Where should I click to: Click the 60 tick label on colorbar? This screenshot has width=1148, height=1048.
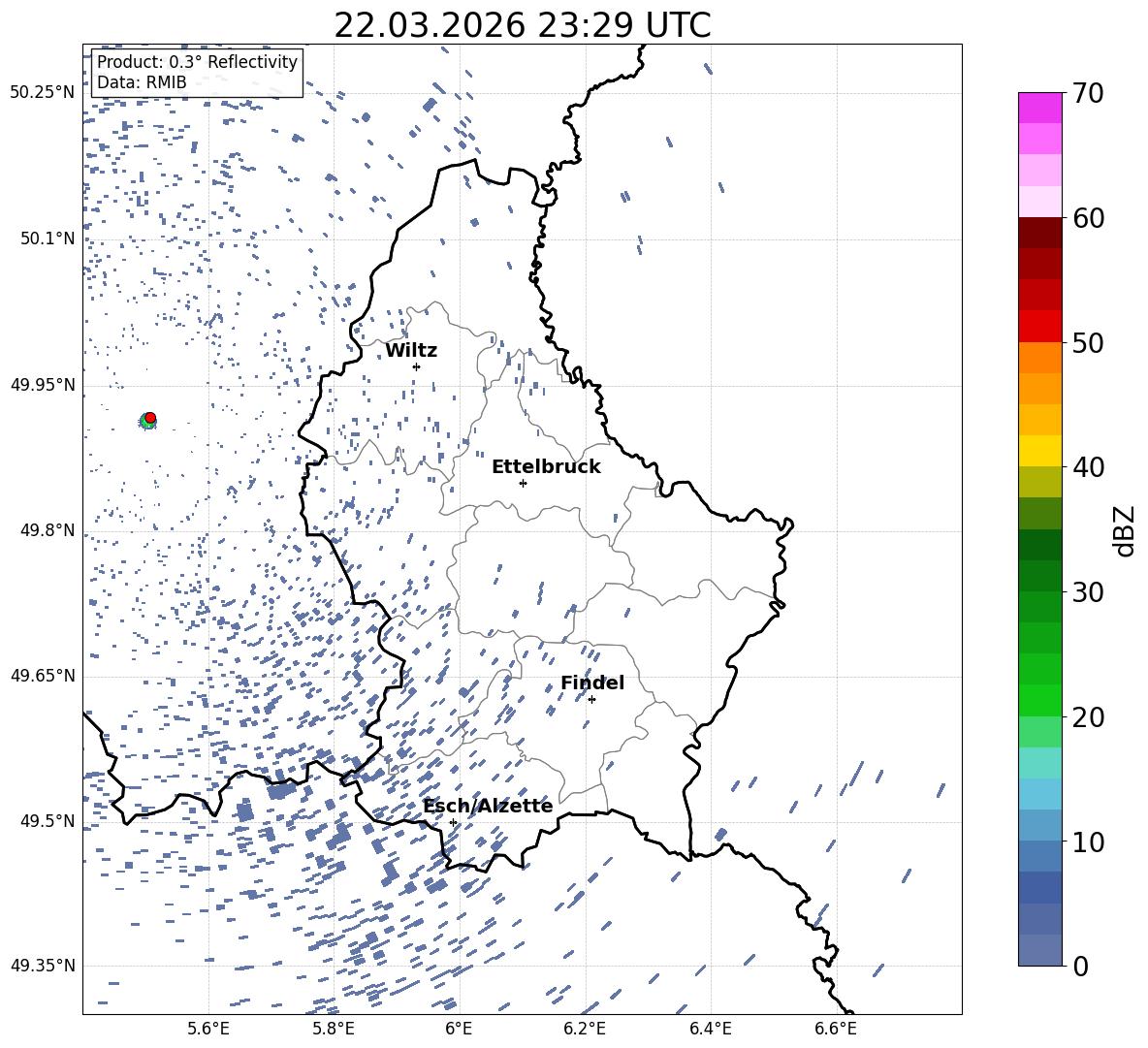click(1088, 218)
